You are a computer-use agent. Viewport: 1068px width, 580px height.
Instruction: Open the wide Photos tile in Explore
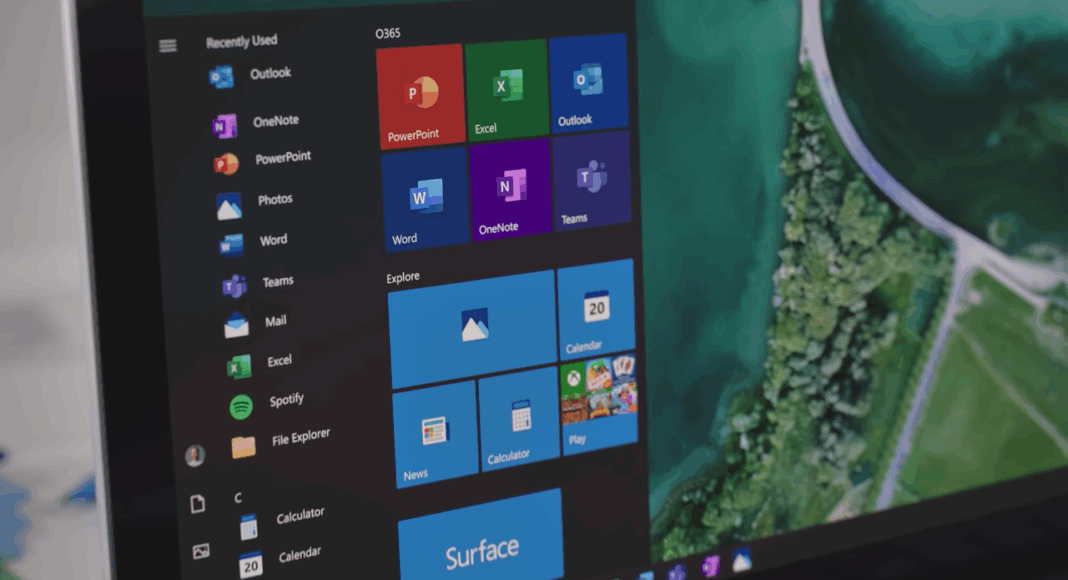[473, 329]
